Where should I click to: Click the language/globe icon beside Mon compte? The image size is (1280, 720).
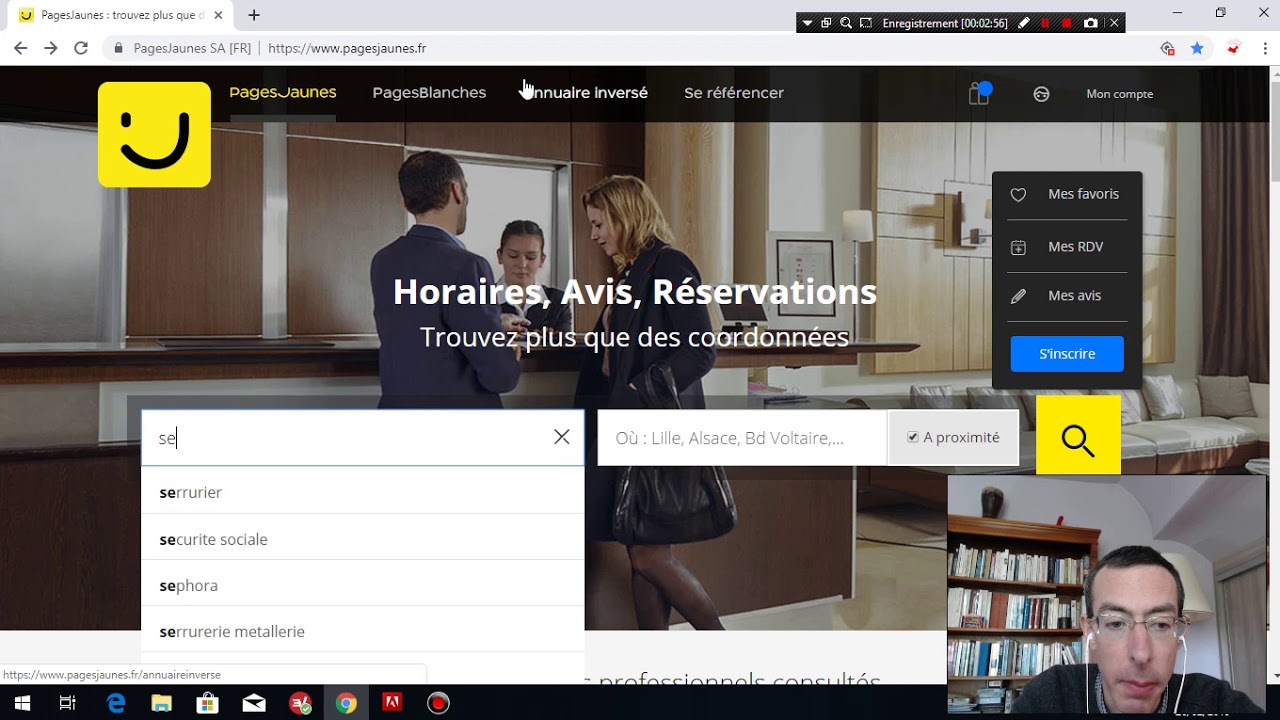coord(1041,94)
